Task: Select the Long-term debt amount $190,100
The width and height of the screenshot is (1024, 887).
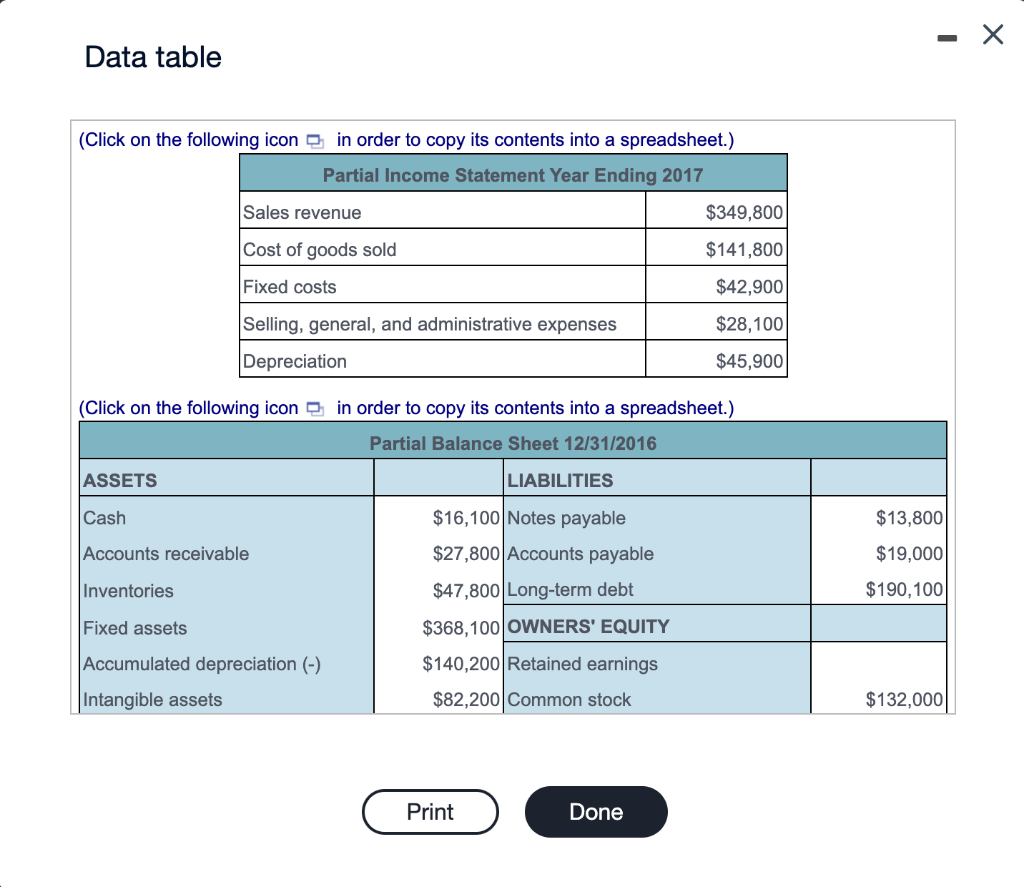Action: pos(907,590)
